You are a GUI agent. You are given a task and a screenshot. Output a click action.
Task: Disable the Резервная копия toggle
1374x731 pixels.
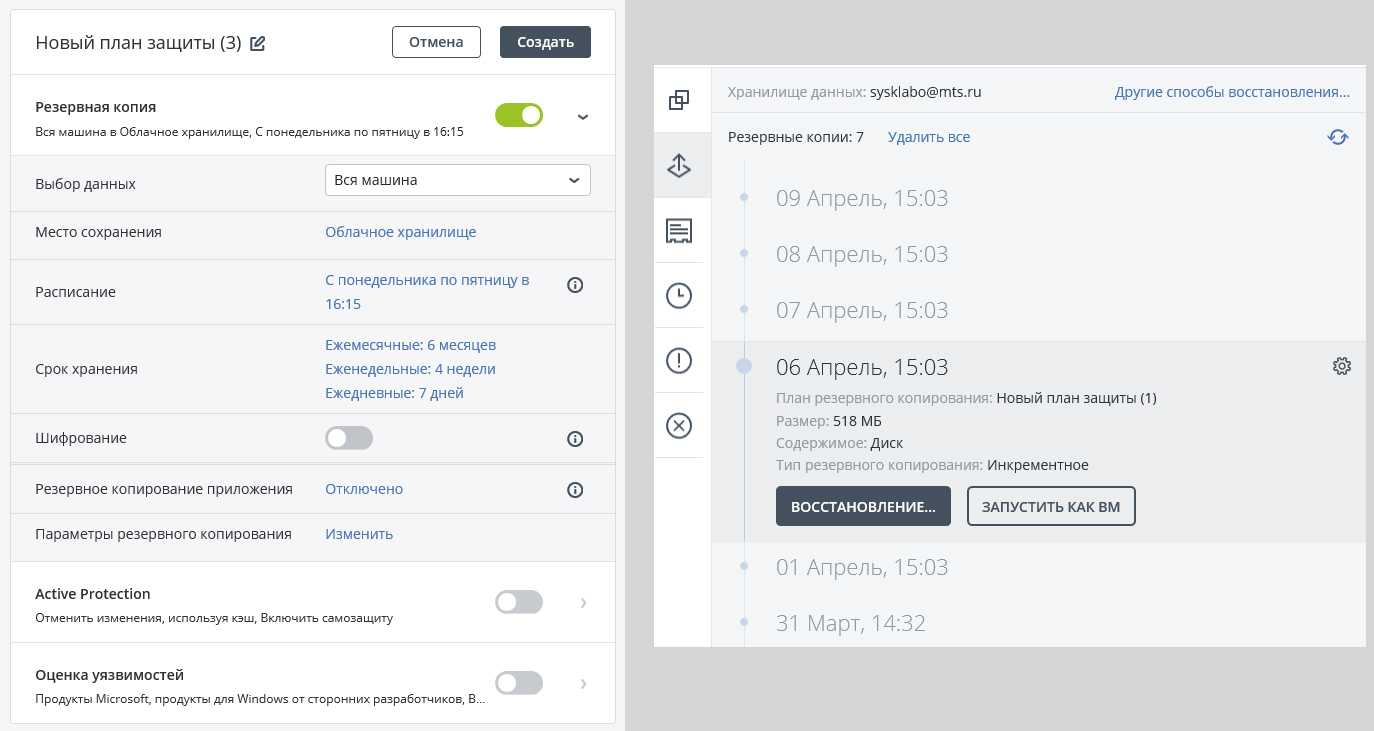point(519,116)
